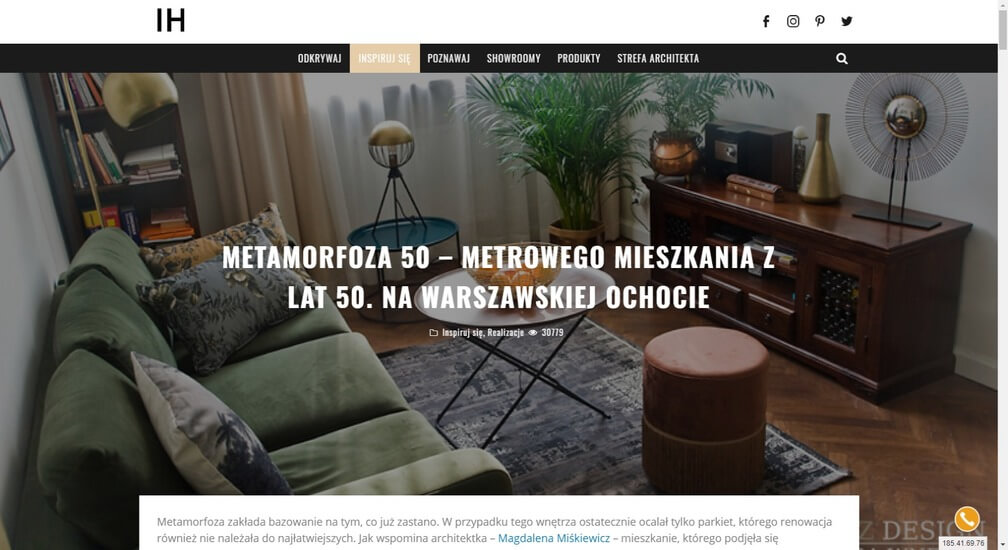
Task: Click the eye views counter icon
Action: pyautogui.click(x=532, y=333)
